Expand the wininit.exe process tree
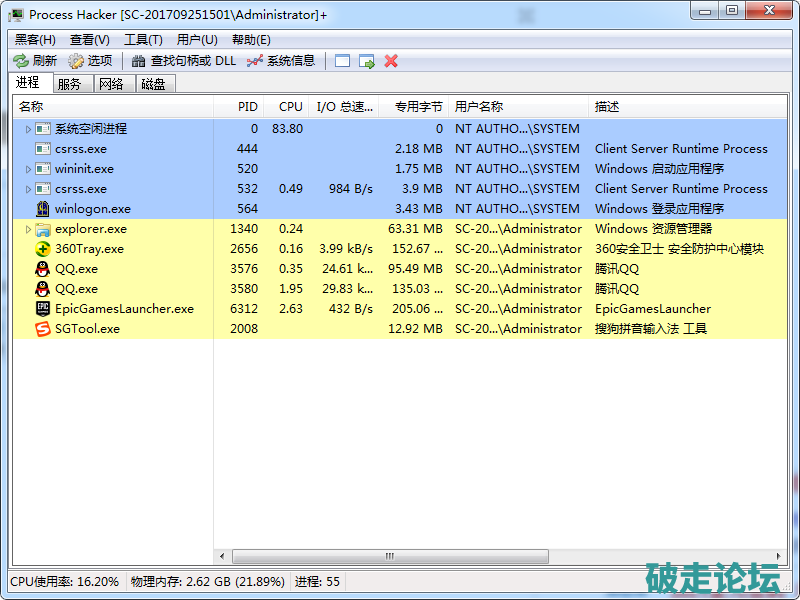Image resolution: width=800 pixels, height=600 pixels. (28, 169)
